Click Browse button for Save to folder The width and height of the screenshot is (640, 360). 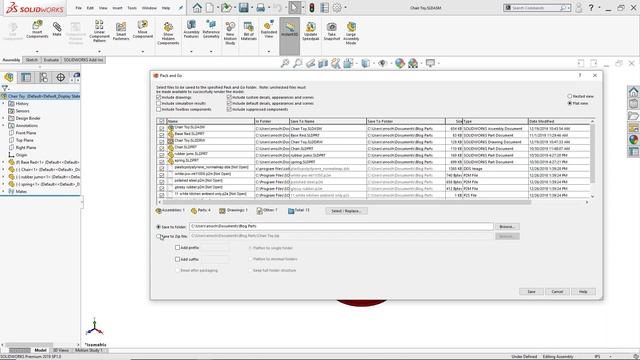507,227
